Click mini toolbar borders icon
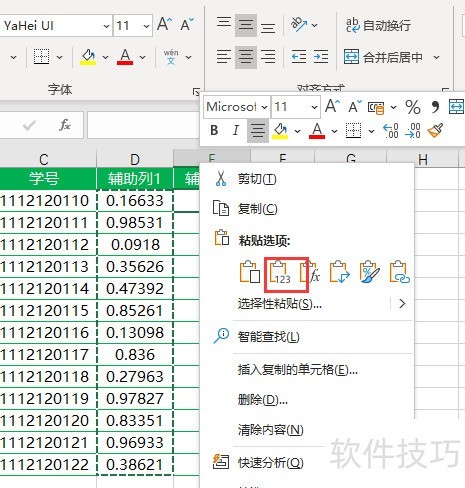 click(353, 130)
